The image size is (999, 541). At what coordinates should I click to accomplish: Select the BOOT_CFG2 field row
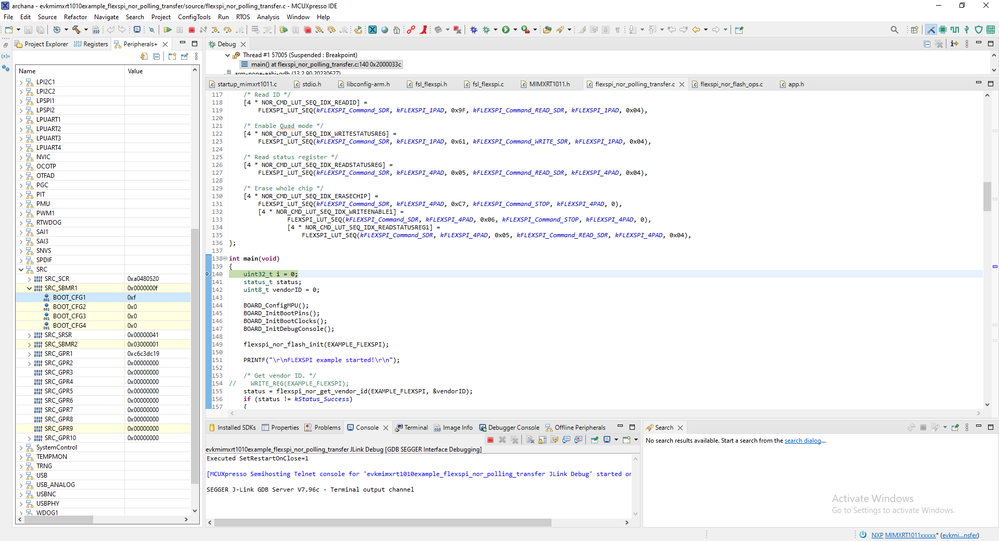tap(103, 307)
